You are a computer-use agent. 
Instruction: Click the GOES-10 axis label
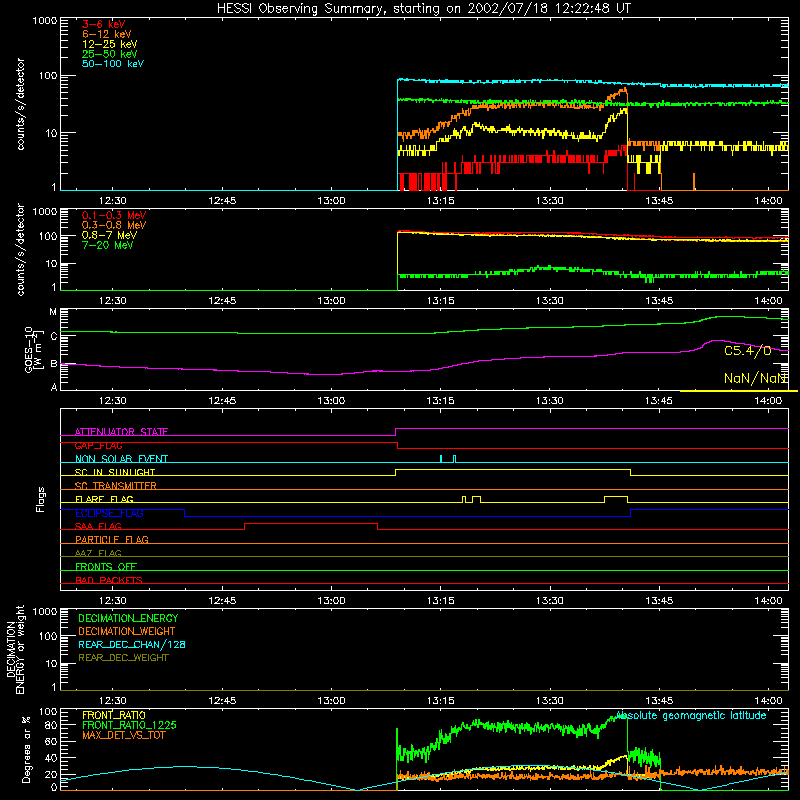(x=32, y=349)
